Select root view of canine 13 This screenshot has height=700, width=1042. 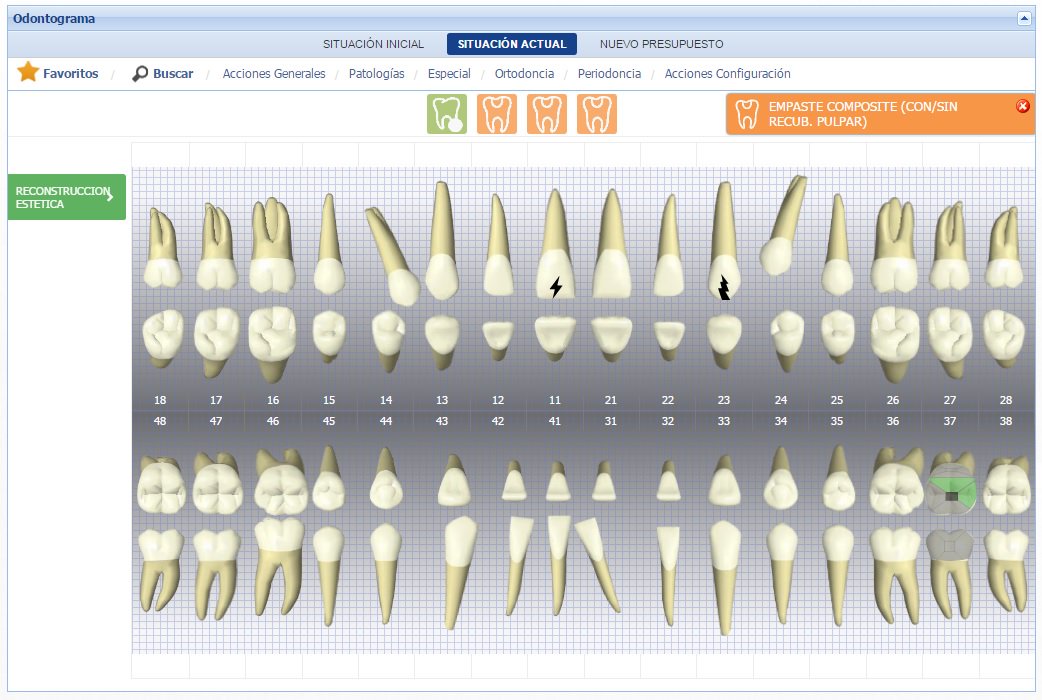[x=442, y=240]
